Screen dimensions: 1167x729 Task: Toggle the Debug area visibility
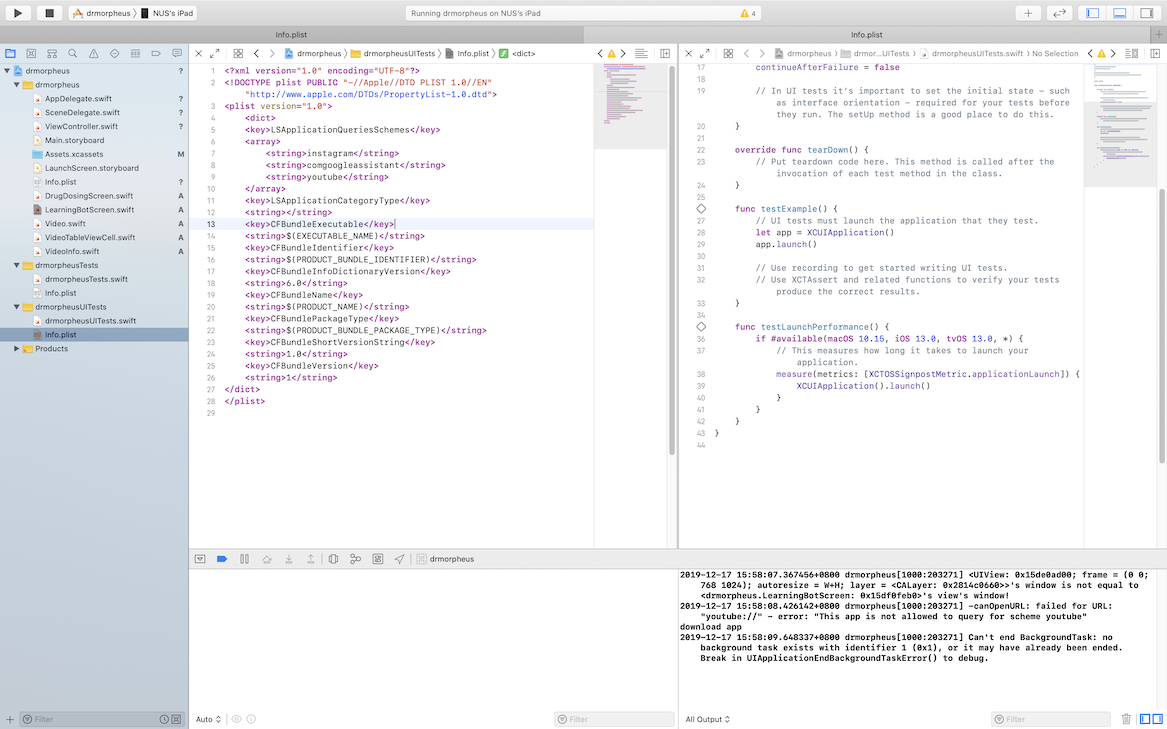pyautogui.click(x=1119, y=13)
